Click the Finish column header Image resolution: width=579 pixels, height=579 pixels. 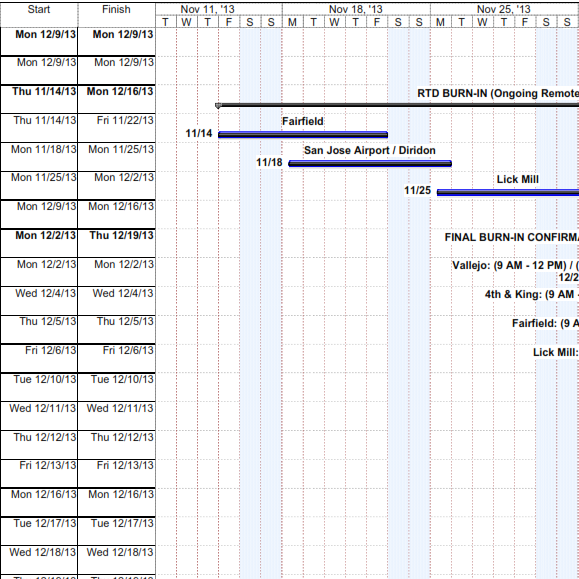(116, 14)
